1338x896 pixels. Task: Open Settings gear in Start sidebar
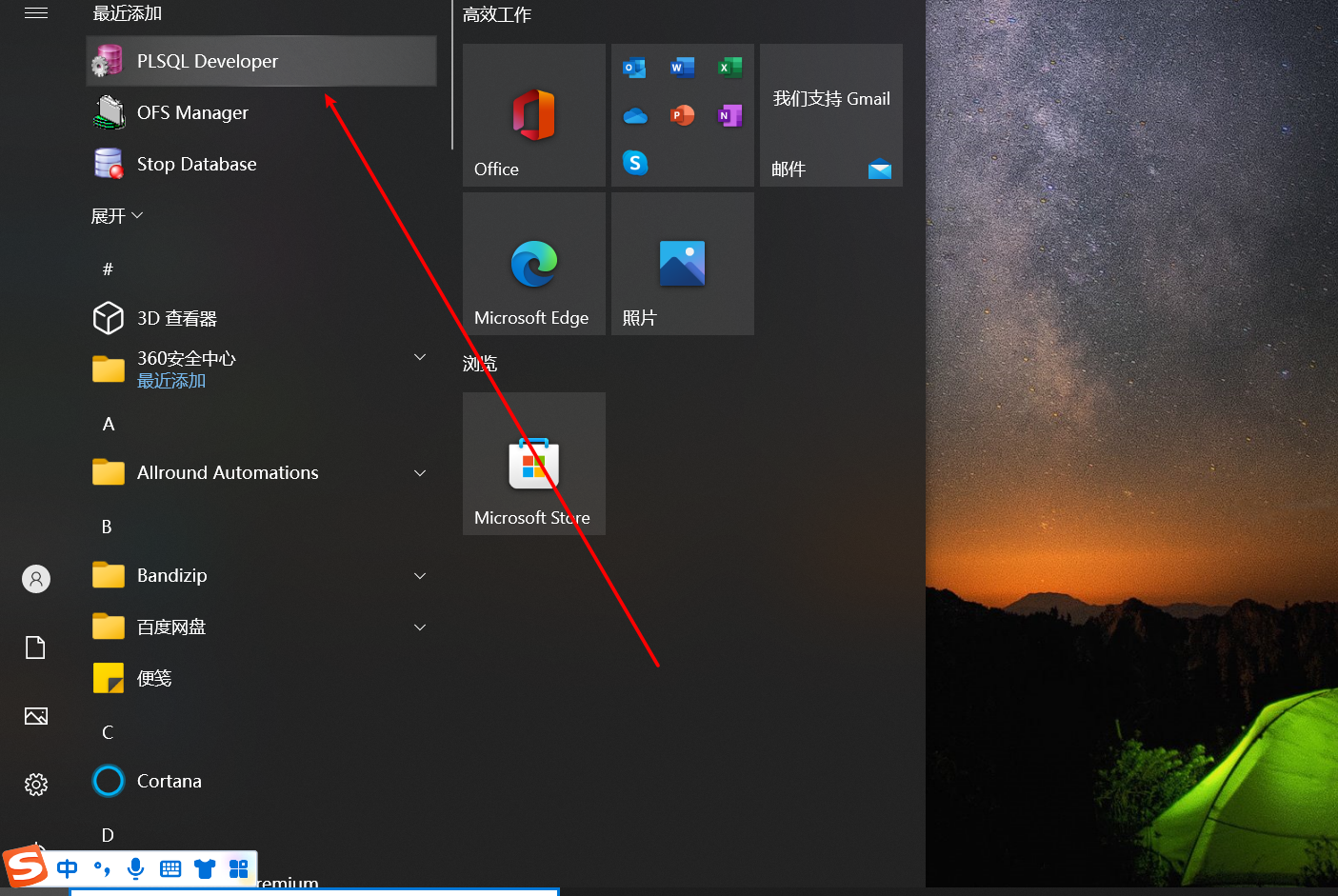click(36, 785)
